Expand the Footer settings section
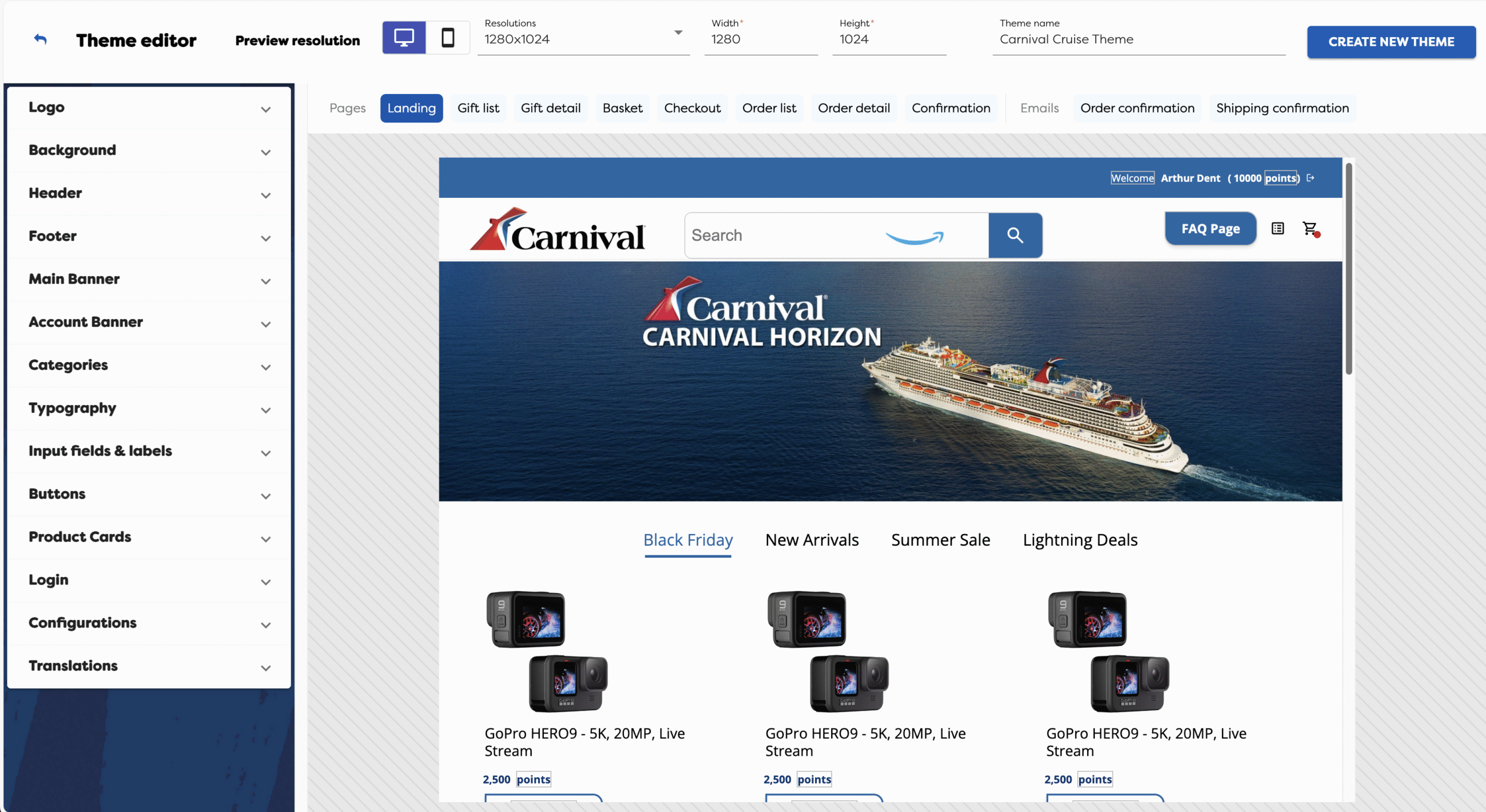 149,237
